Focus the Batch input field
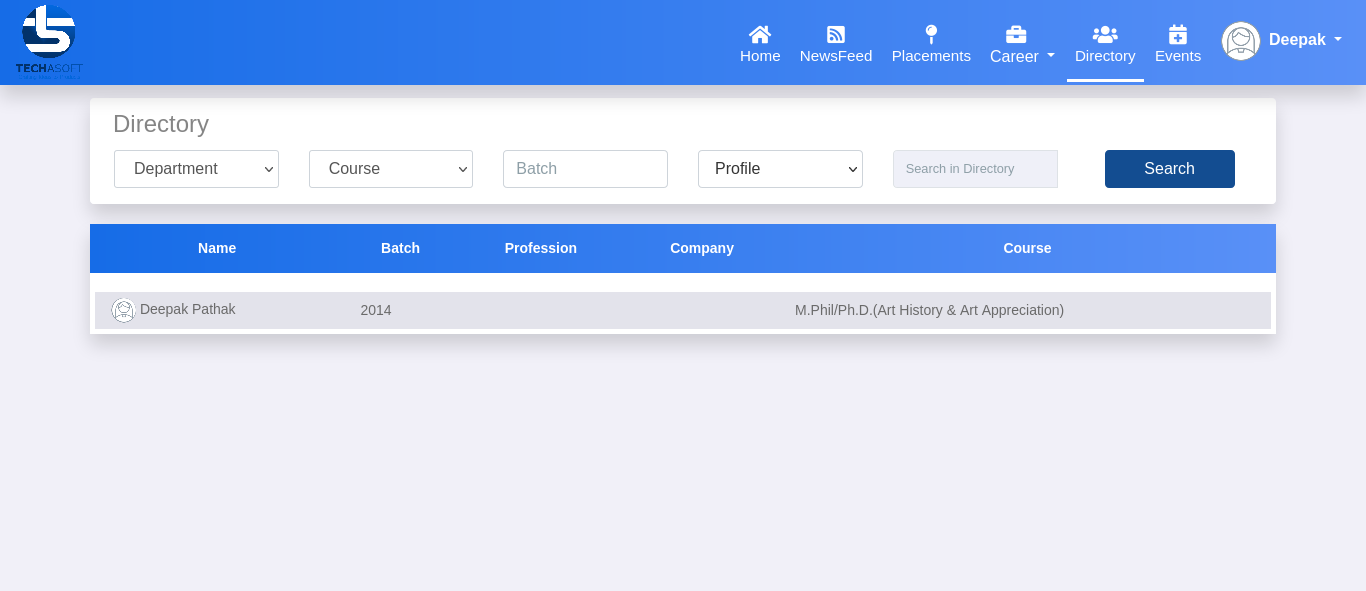The height and width of the screenshot is (591, 1366). (585, 169)
